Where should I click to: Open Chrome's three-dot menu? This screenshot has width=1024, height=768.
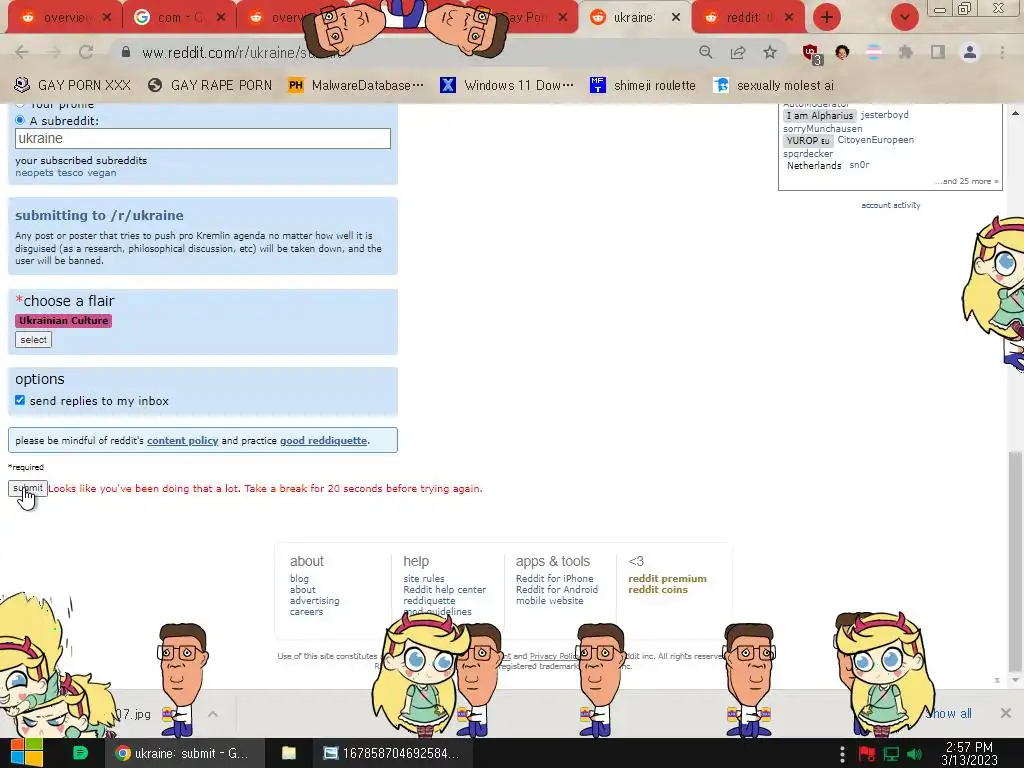pyautogui.click(x=1002, y=52)
